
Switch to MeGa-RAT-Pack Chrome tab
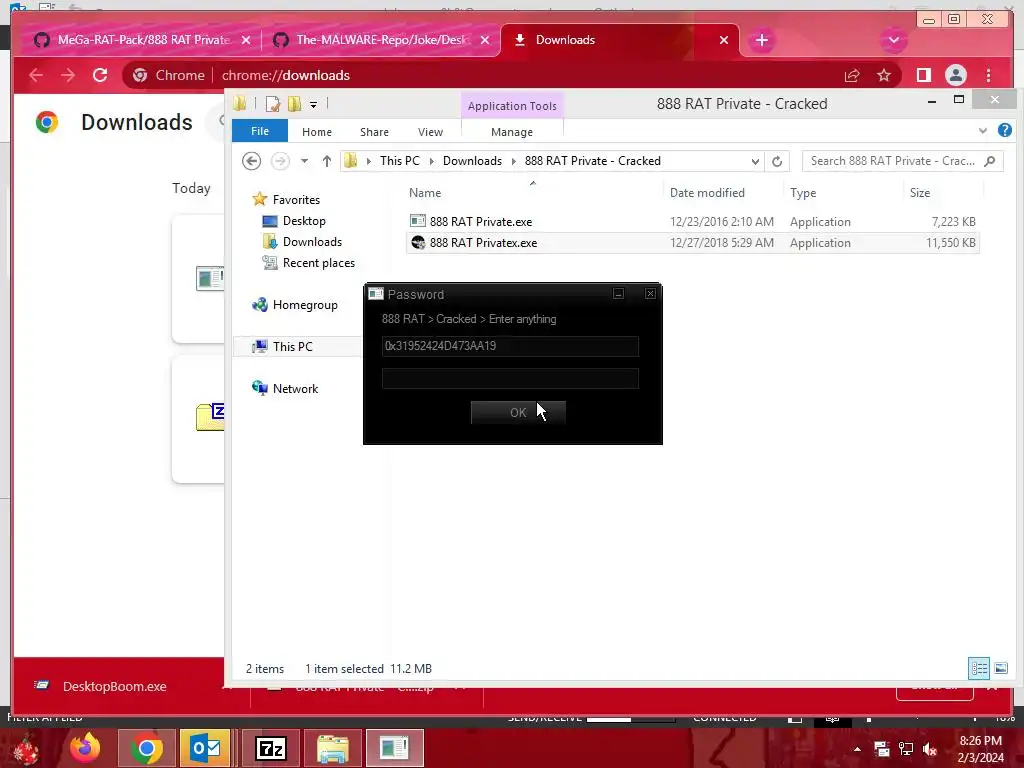point(143,40)
